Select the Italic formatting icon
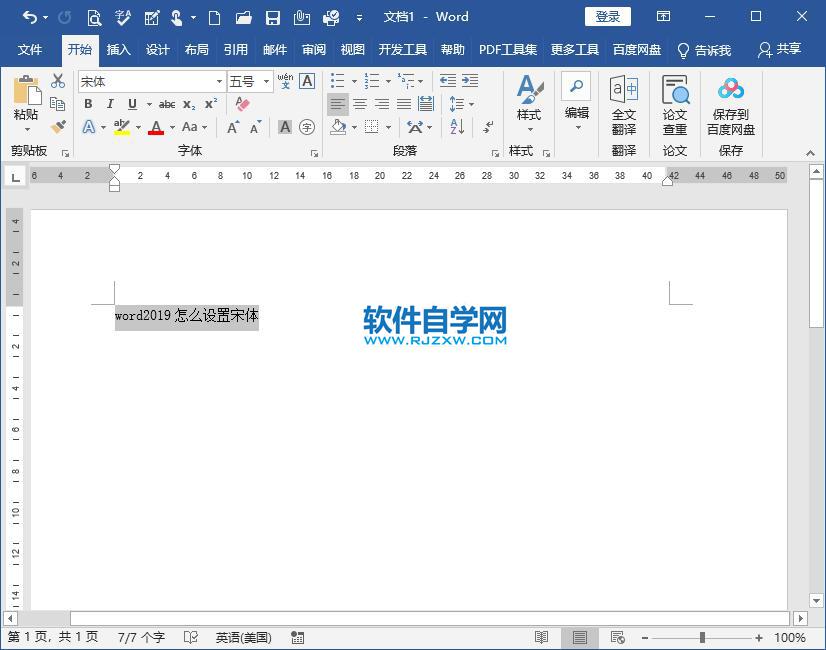 pos(110,104)
